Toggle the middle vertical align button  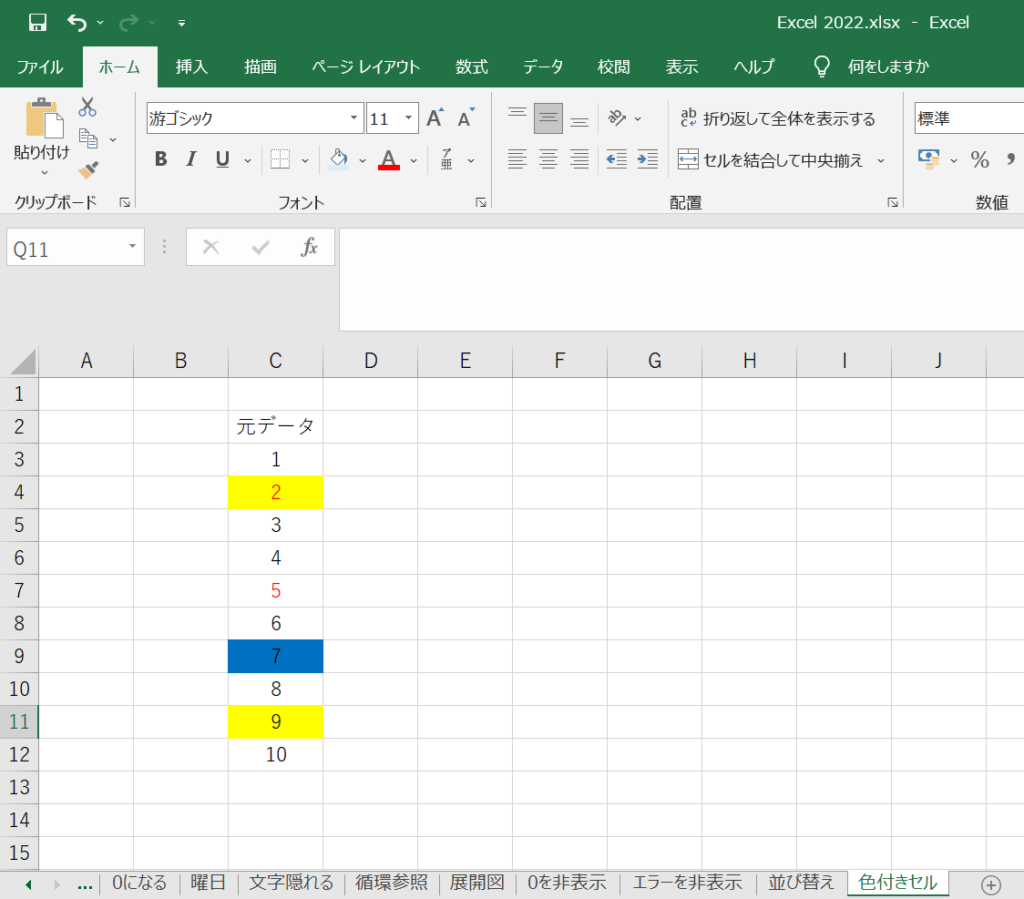click(x=548, y=118)
